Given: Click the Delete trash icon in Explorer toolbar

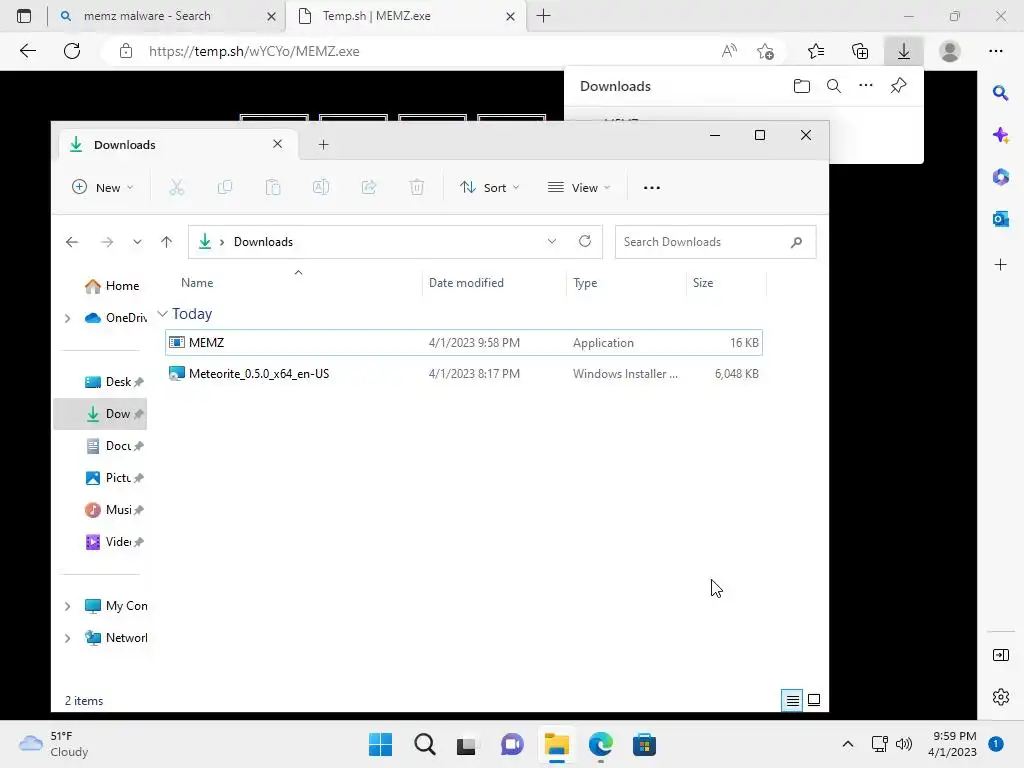Looking at the screenshot, I should point(417,187).
